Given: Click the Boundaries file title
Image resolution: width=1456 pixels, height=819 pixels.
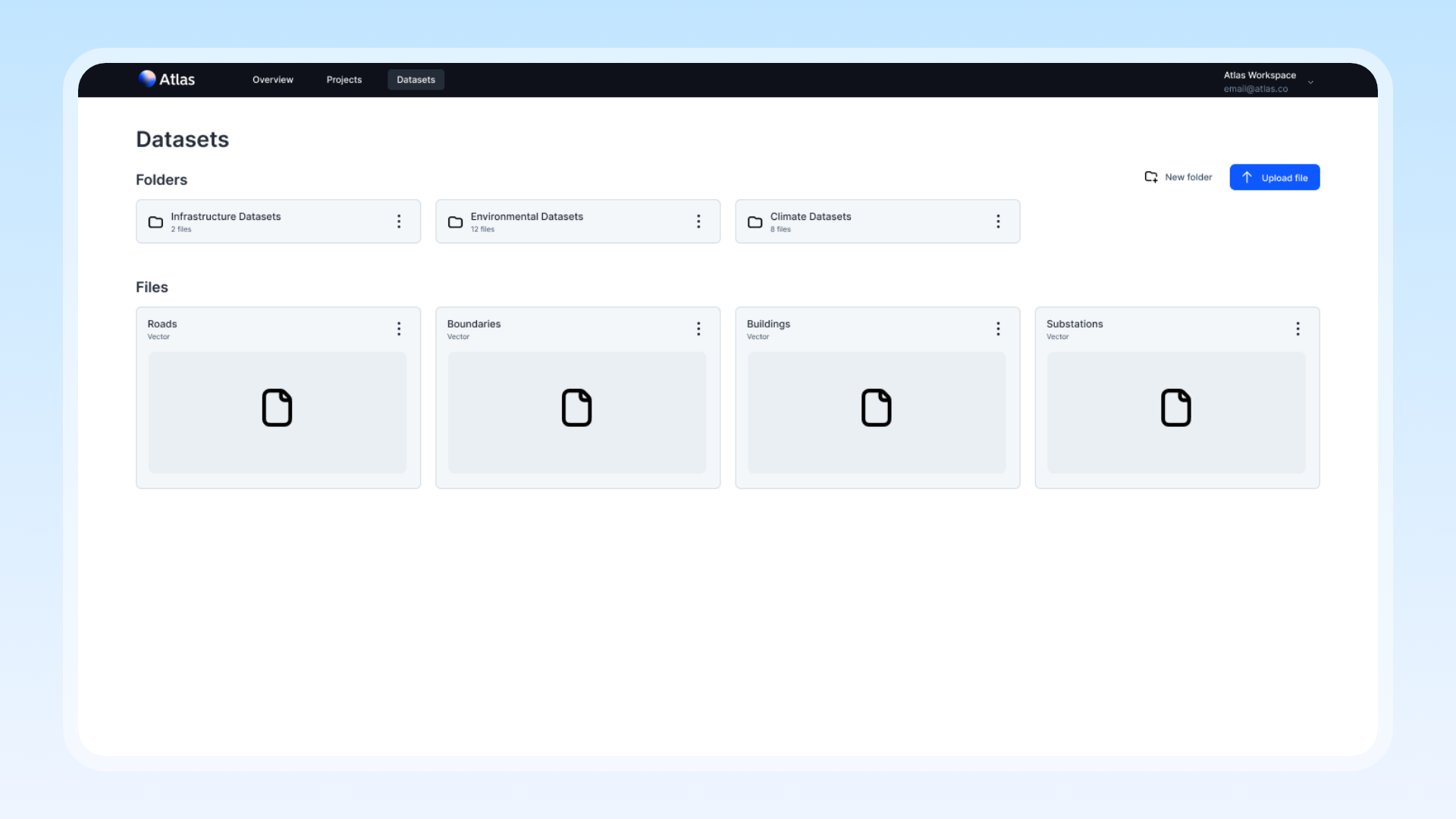Looking at the screenshot, I should [474, 324].
